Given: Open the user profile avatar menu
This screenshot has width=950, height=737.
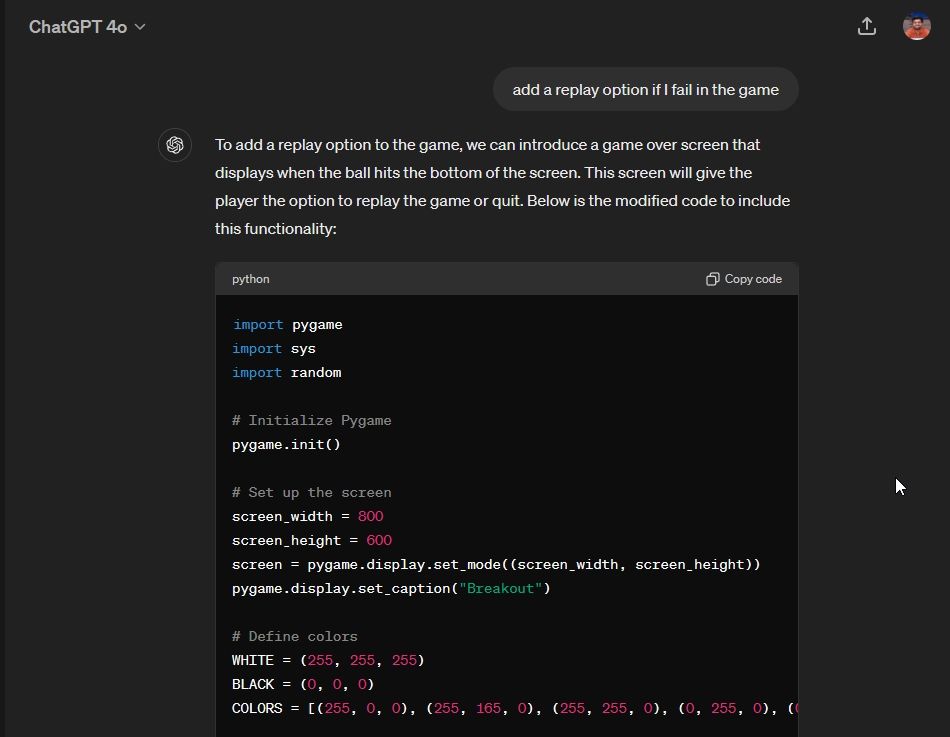Looking at the screenshot, I should (916, 27).
